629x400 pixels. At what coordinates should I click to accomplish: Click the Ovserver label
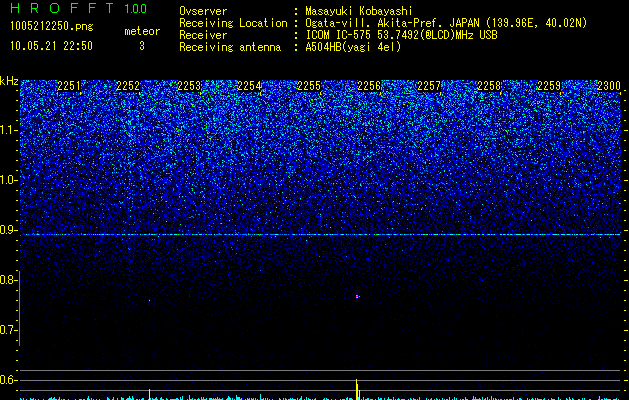(203, 11)
